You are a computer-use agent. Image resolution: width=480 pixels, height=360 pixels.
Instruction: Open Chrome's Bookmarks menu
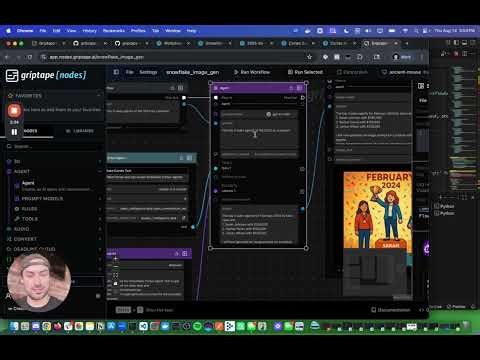(114, 31)
